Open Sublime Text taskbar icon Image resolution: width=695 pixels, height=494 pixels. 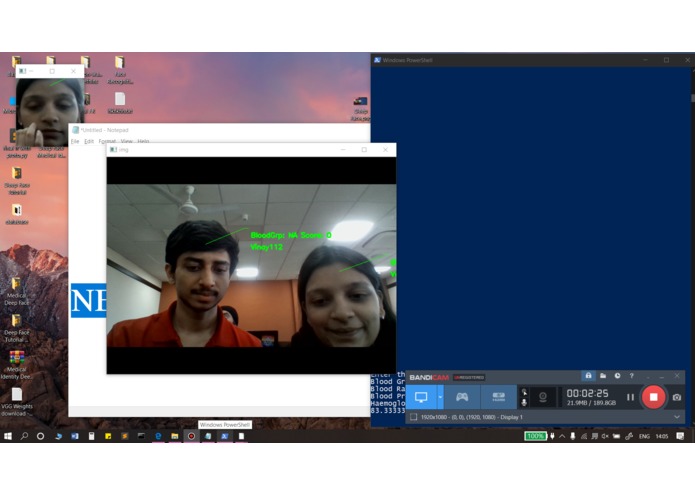[125, 436]
